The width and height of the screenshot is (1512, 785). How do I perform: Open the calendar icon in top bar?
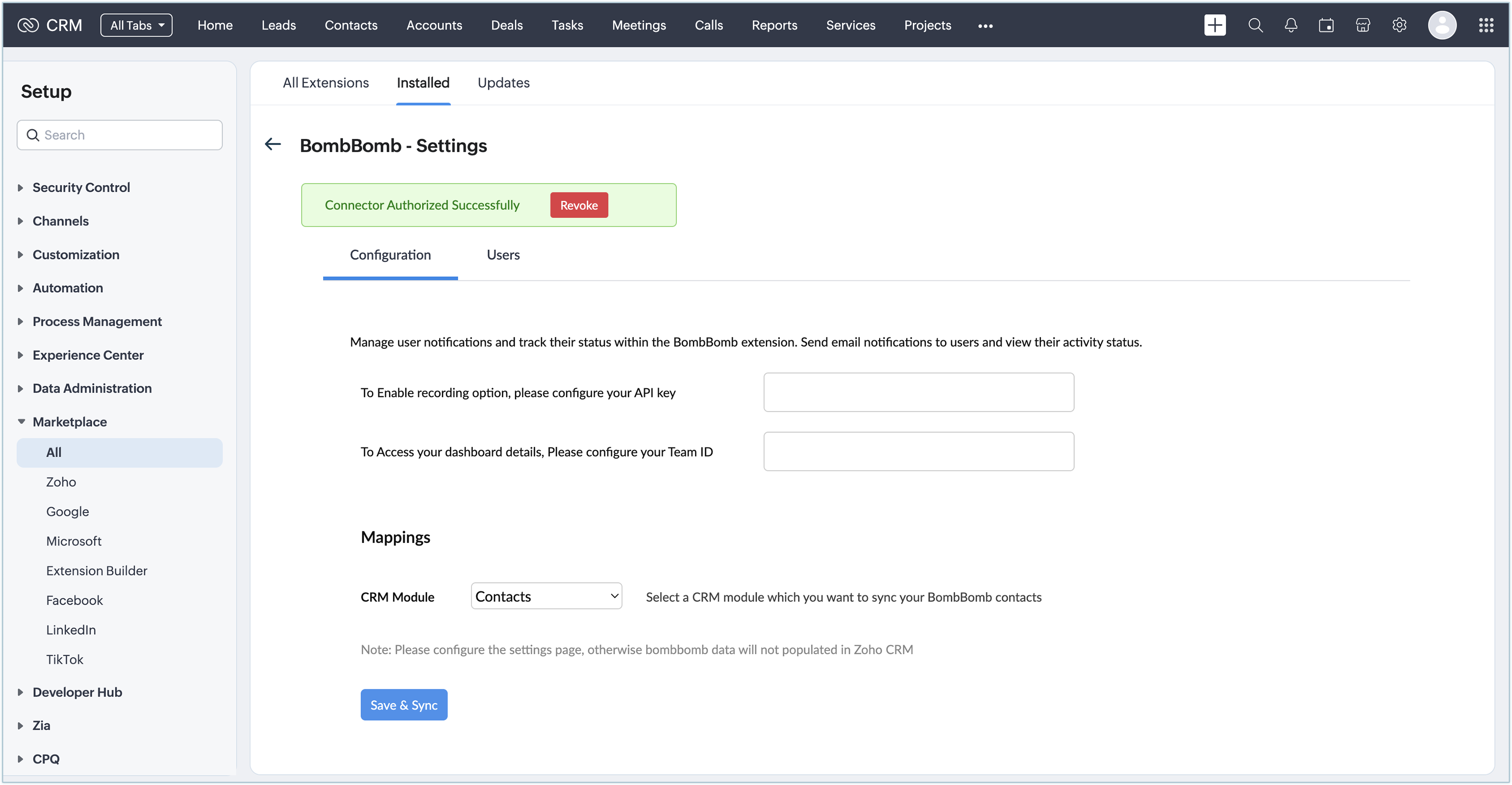1326,25
